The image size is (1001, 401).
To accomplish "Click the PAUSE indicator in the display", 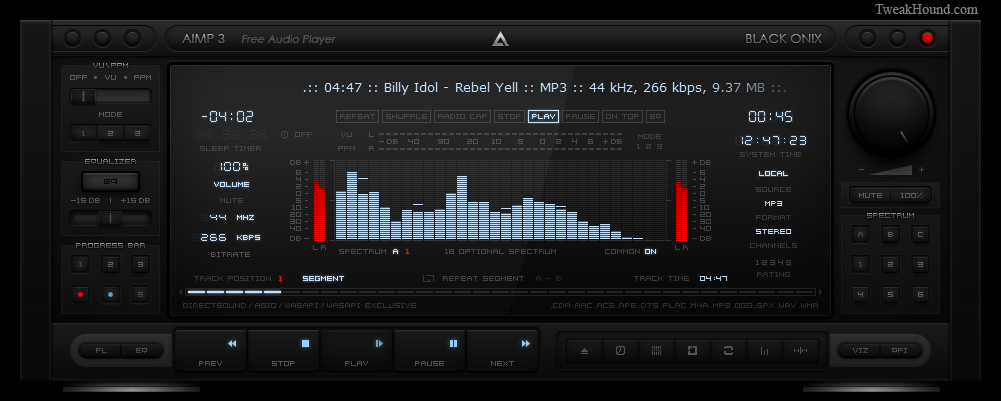I will [580, 117].
